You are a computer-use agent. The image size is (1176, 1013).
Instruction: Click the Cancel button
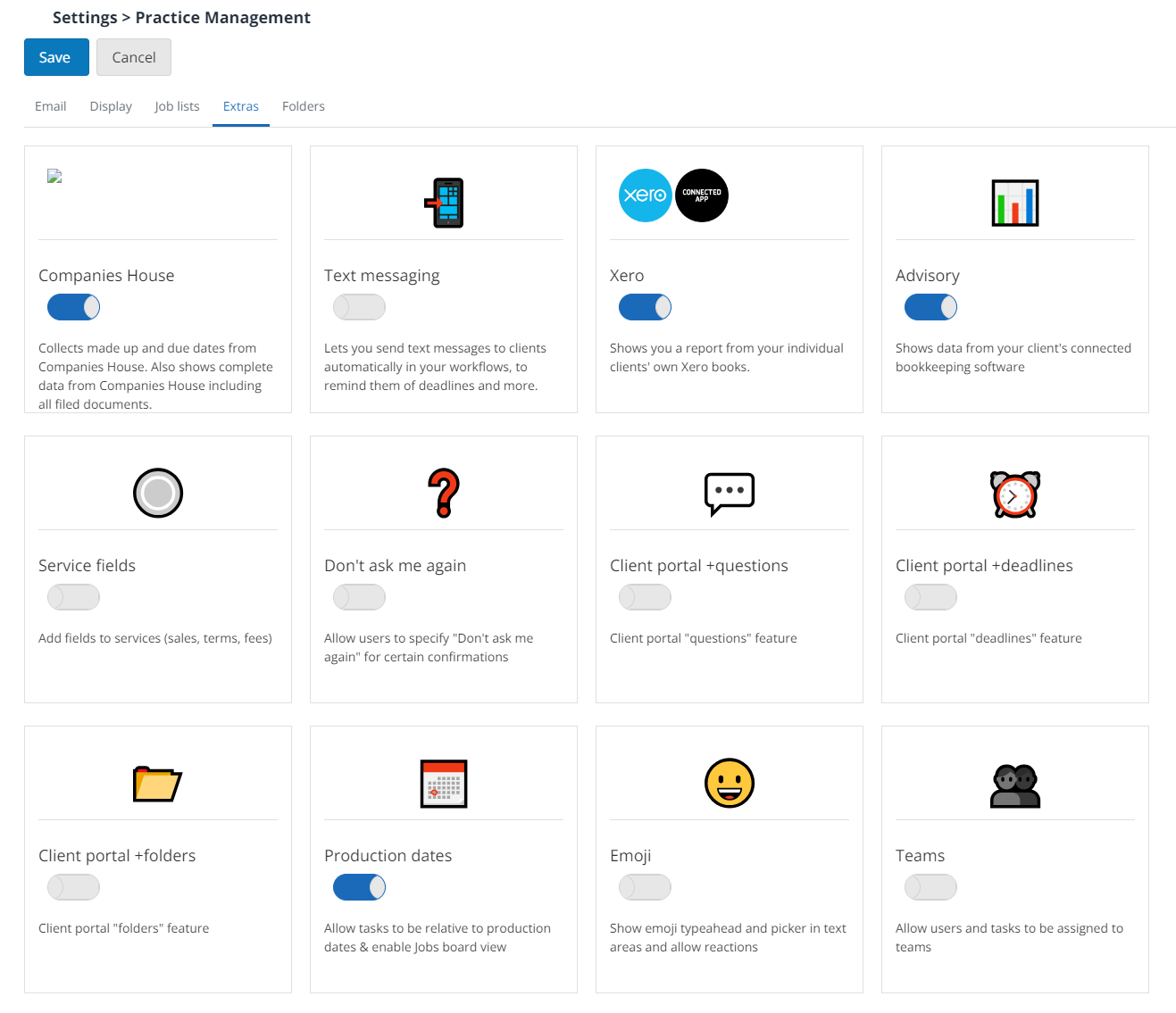(x=134, y=57)
